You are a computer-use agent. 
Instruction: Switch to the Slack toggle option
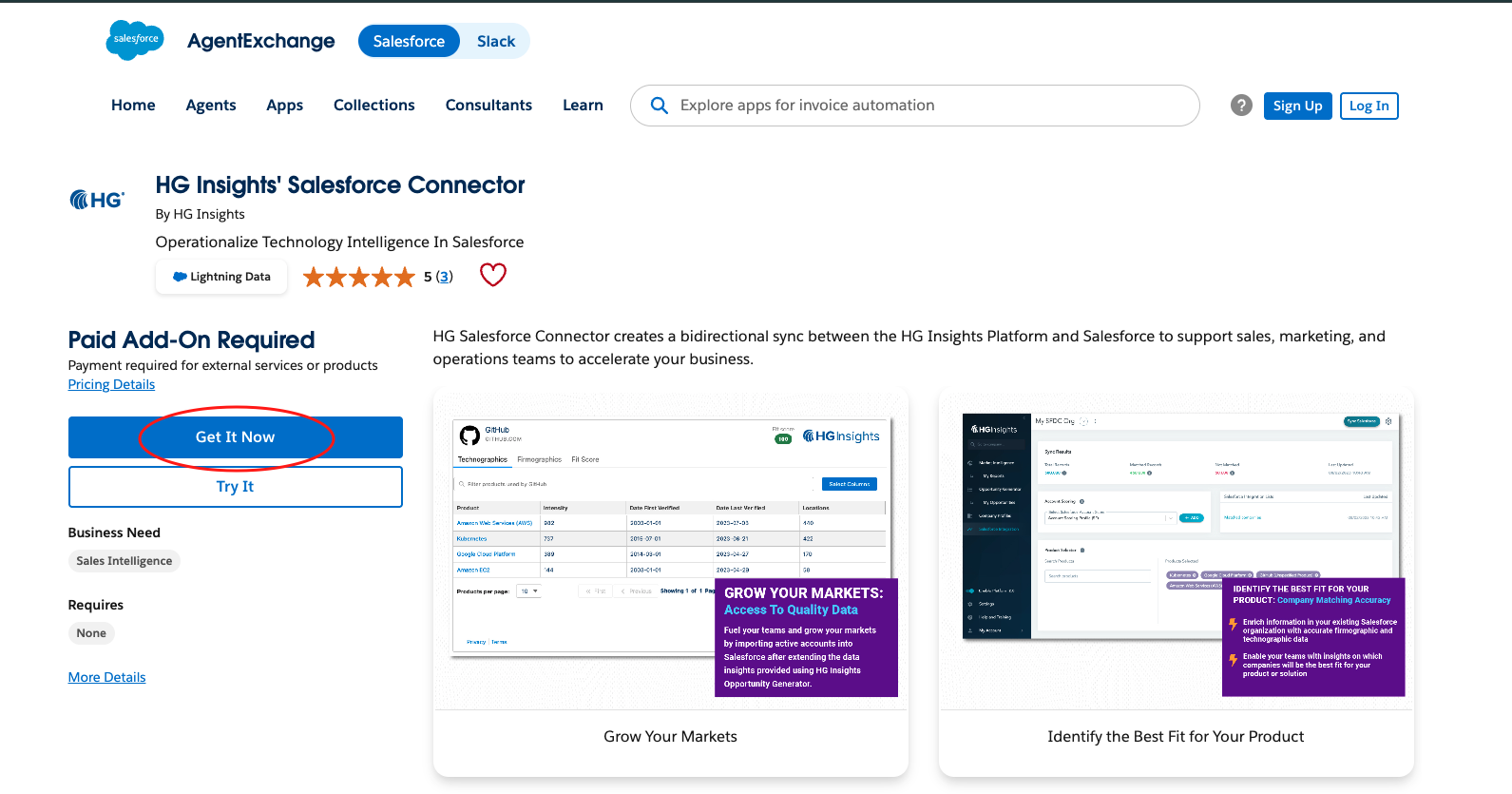pos(496,41)
